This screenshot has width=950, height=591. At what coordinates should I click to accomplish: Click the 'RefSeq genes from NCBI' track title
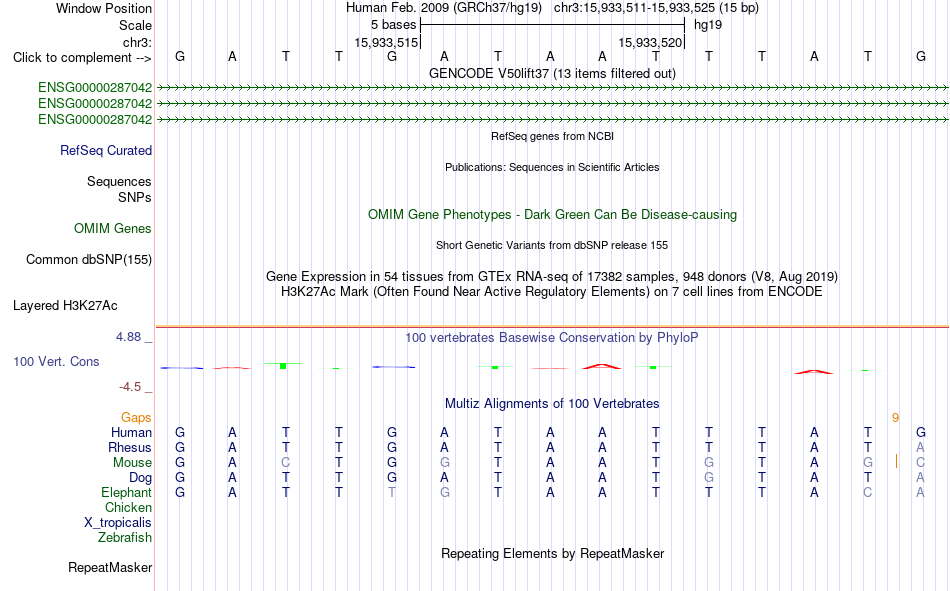[552, 136]
